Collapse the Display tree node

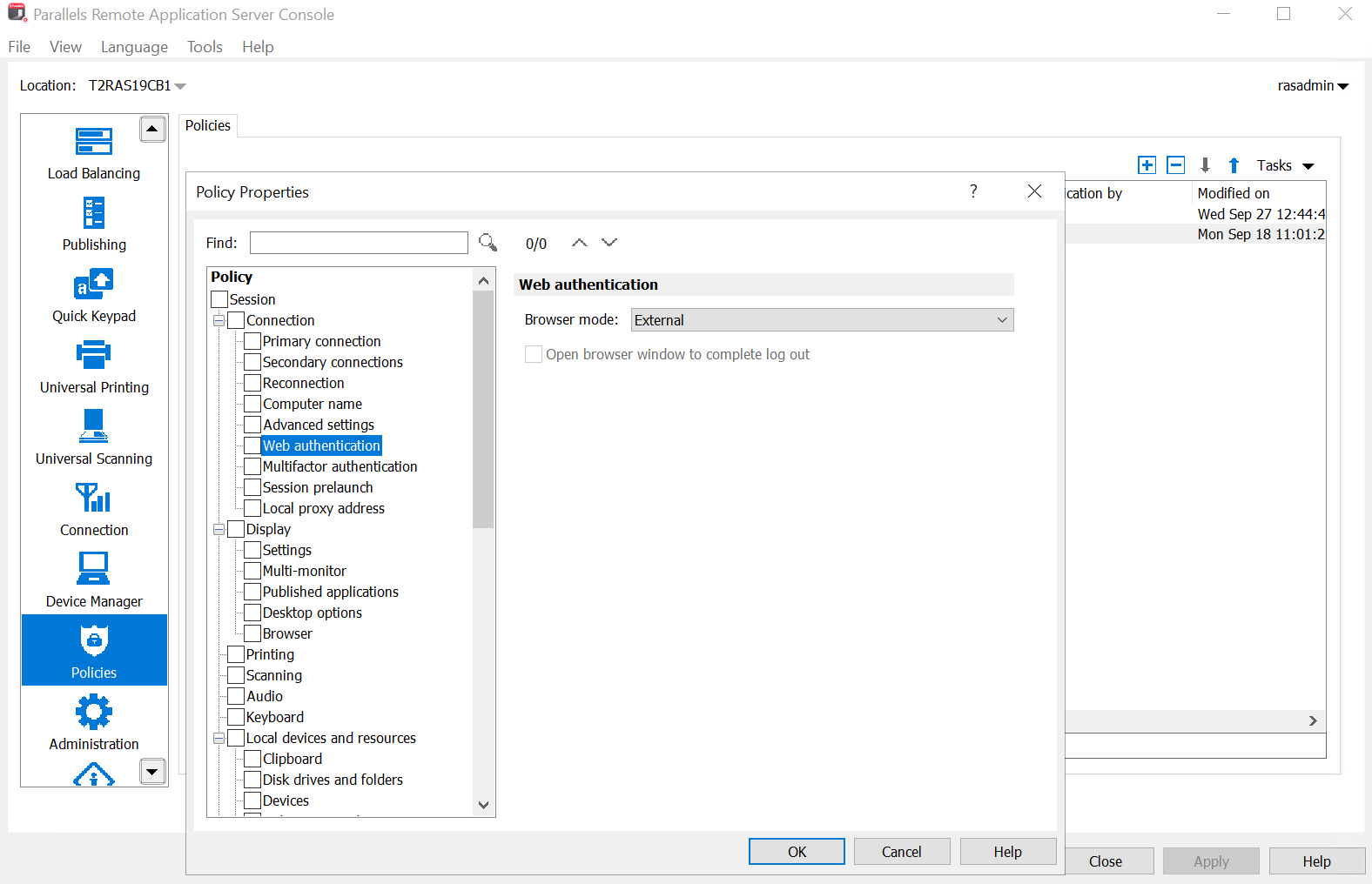(219, 529)
